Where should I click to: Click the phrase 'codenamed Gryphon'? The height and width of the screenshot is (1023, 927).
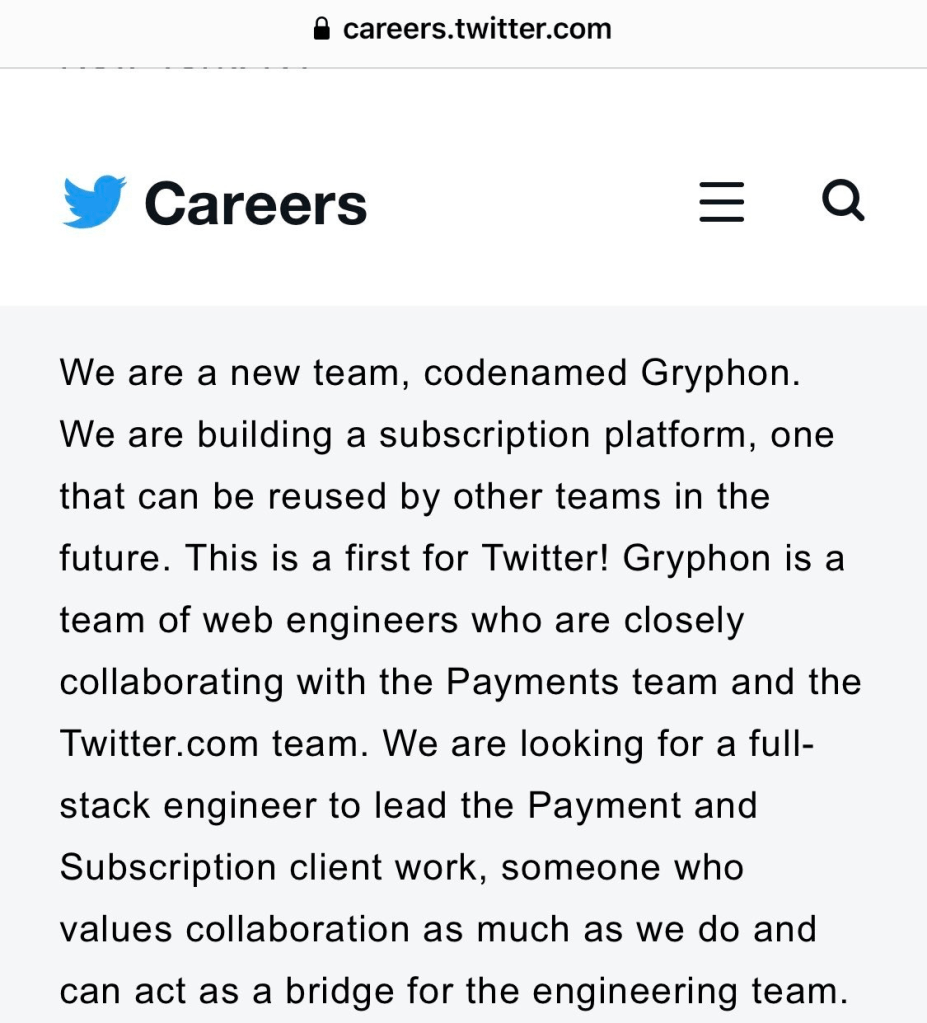click(x=612, y=373)
